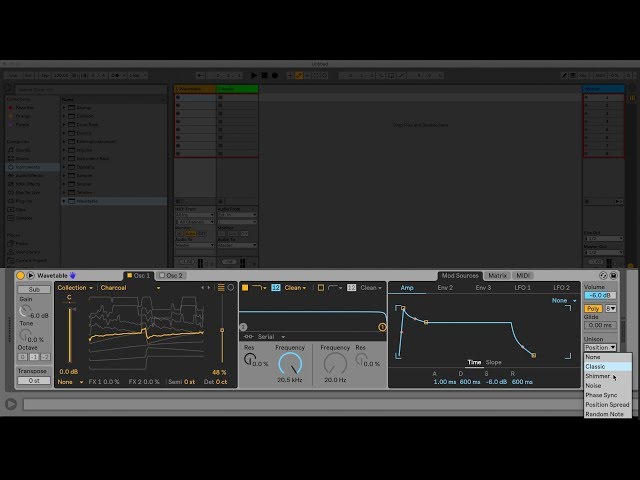Select the envelope release end breakpoint
This screenshot has height=480, width=640.
coord(533,356)
